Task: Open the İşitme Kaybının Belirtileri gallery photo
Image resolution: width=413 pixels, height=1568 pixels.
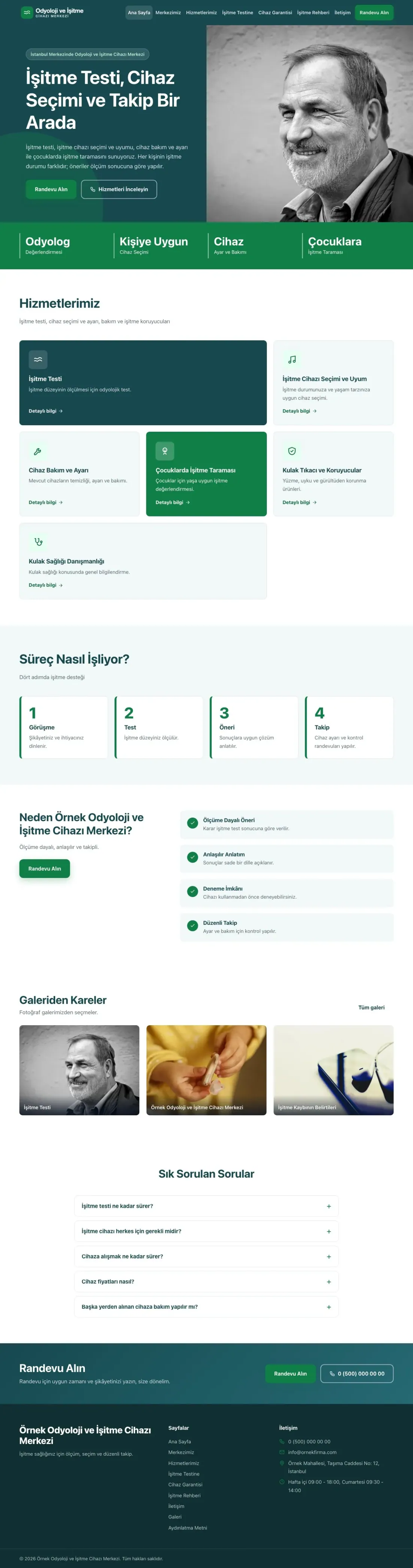Action: pos(333,1070)
